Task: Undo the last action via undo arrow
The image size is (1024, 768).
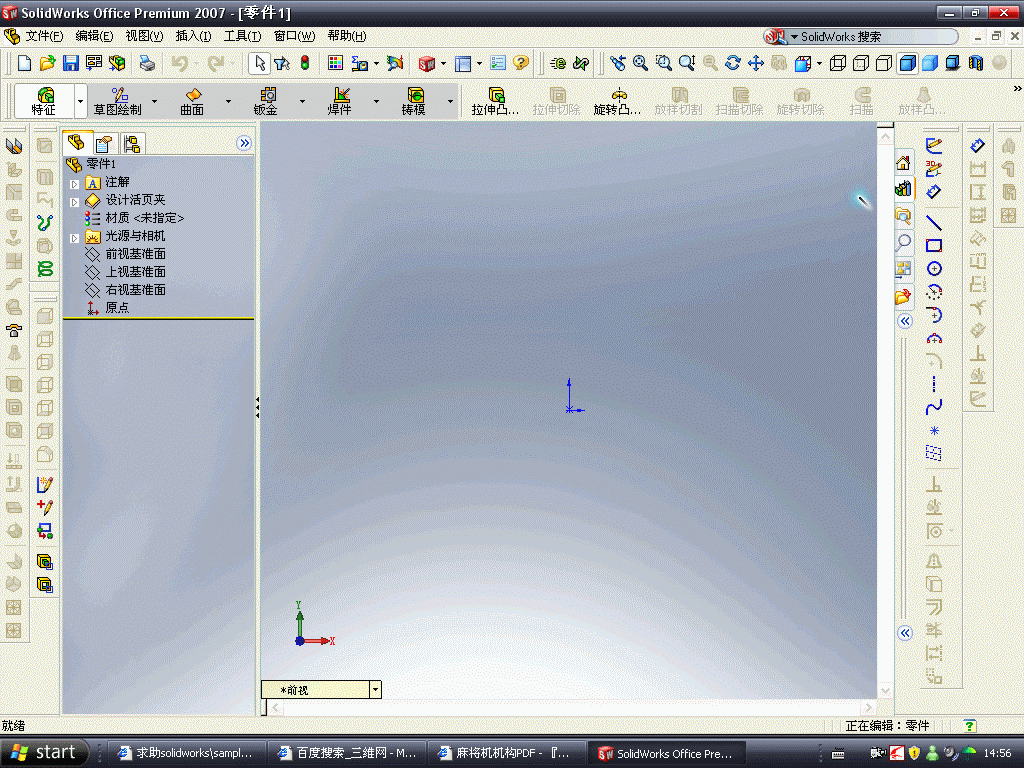Action: [180, 63]
